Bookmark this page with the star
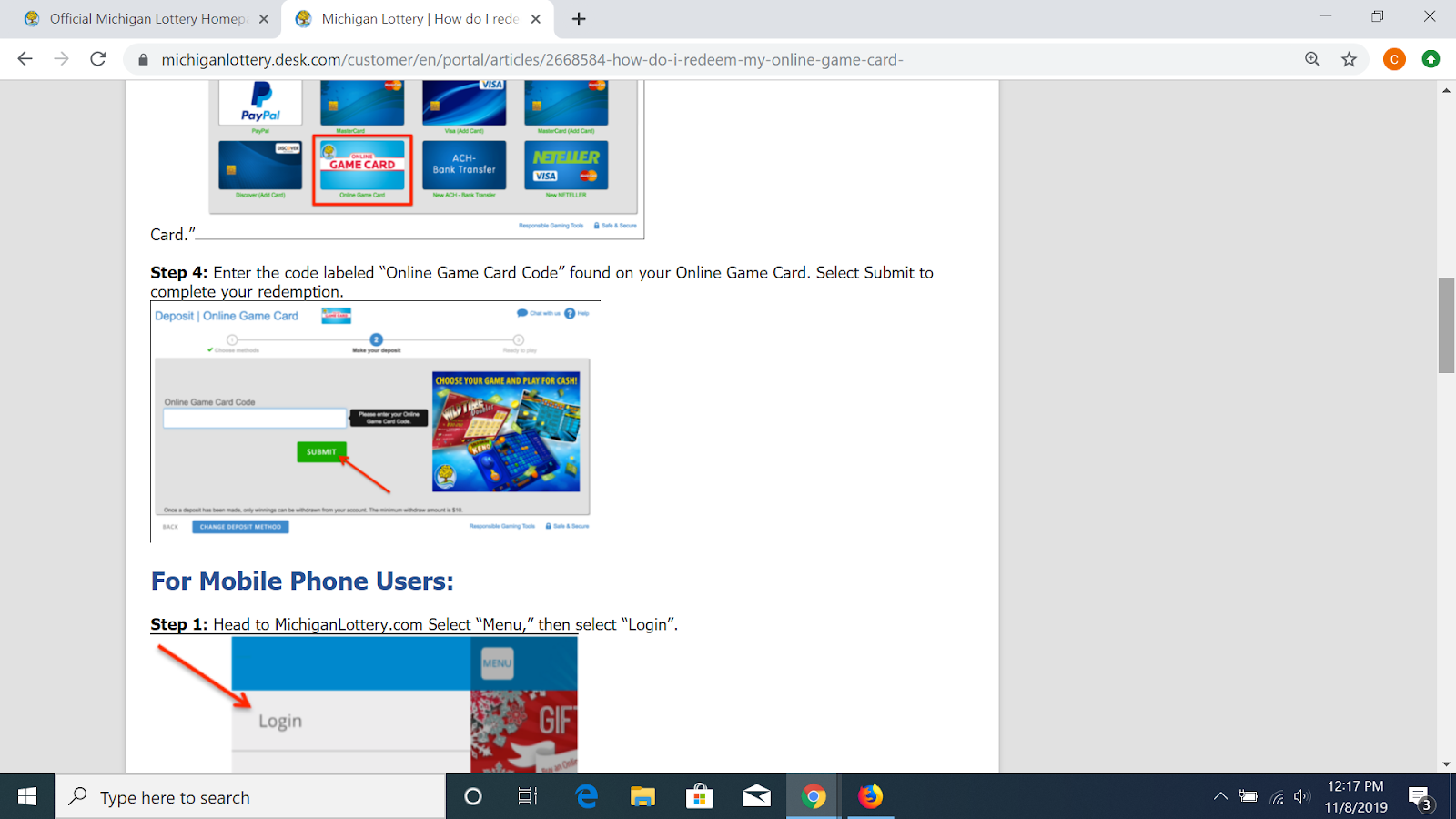Viewport: 1456px width, 819px height. (x=1349, y=59)
